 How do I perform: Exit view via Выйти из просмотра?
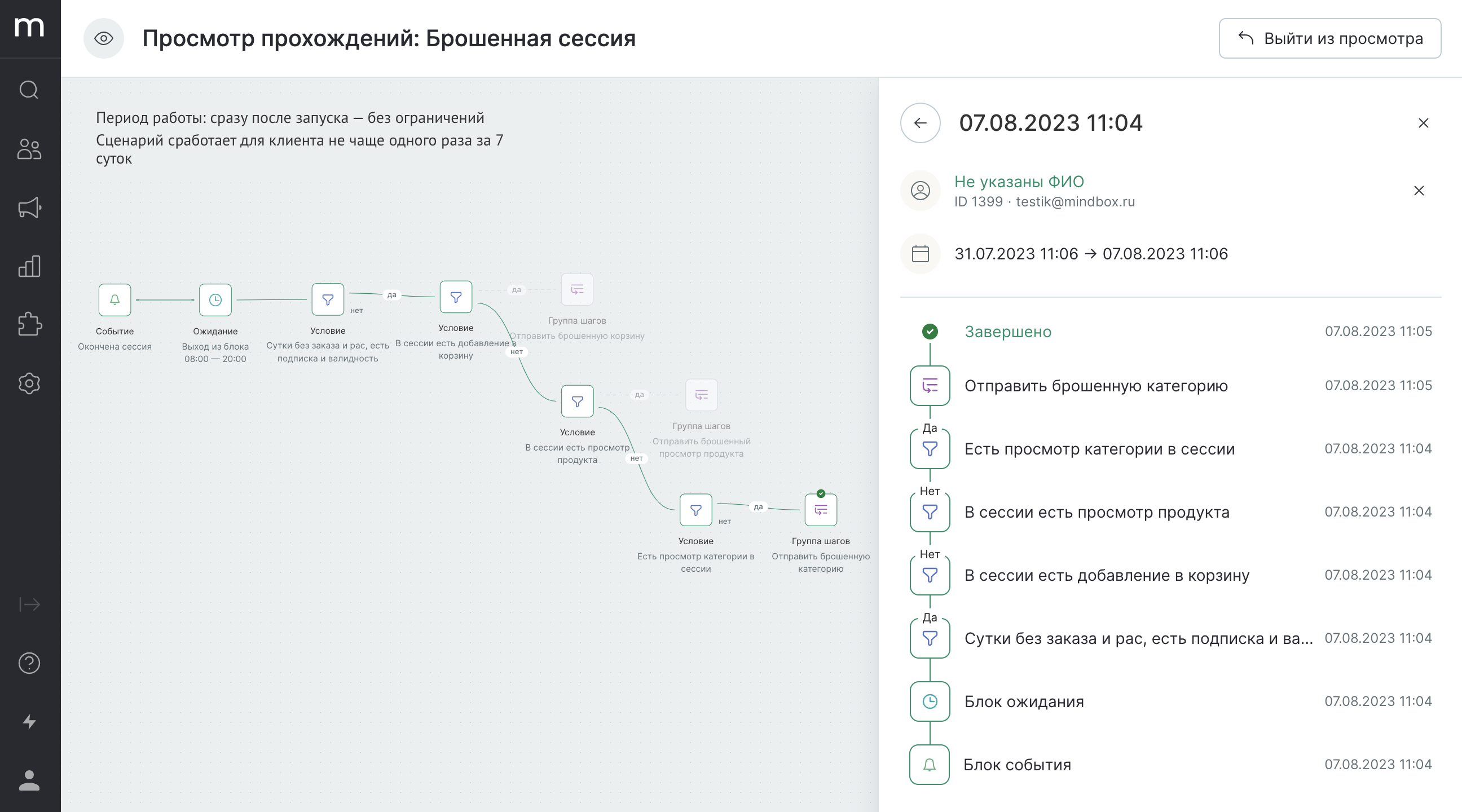click(1330, 38)
